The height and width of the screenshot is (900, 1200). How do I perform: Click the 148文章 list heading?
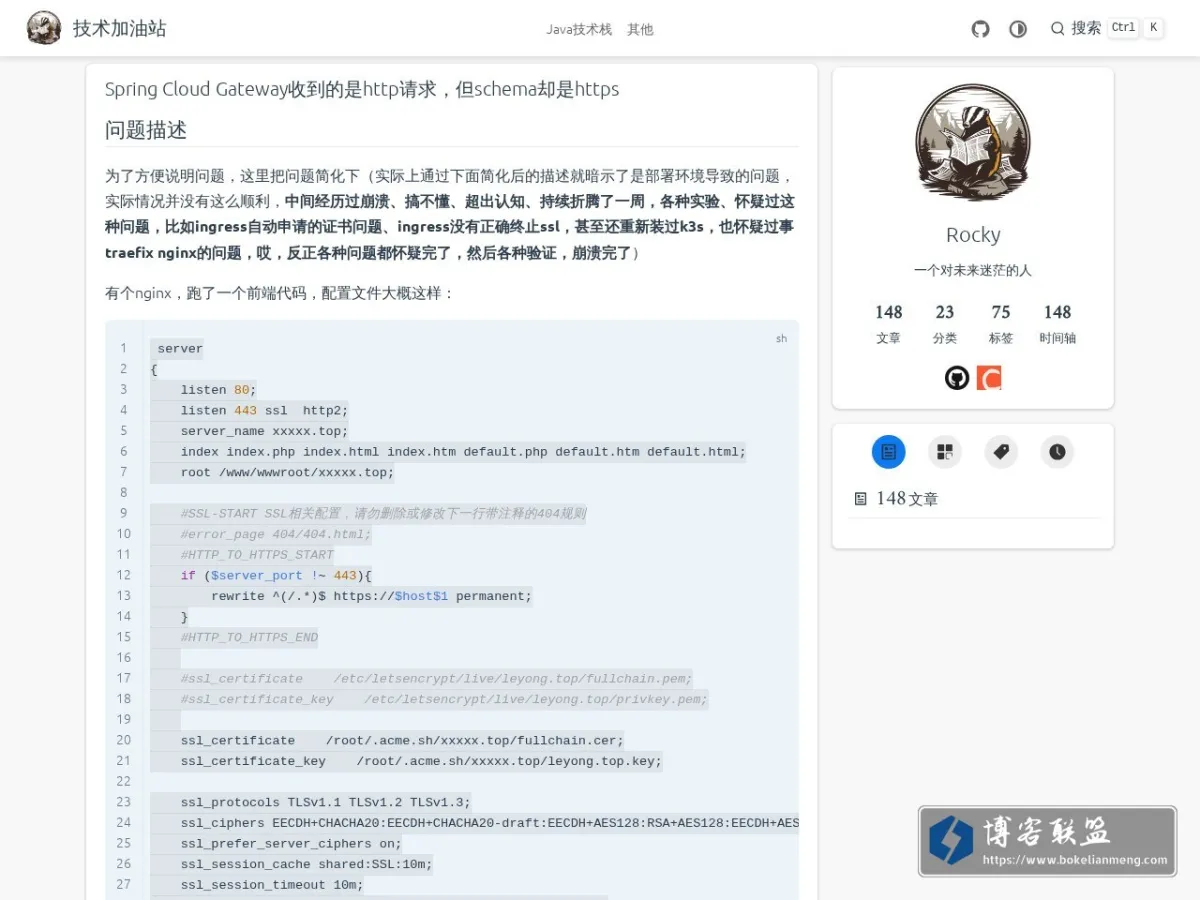pos(907,498)
